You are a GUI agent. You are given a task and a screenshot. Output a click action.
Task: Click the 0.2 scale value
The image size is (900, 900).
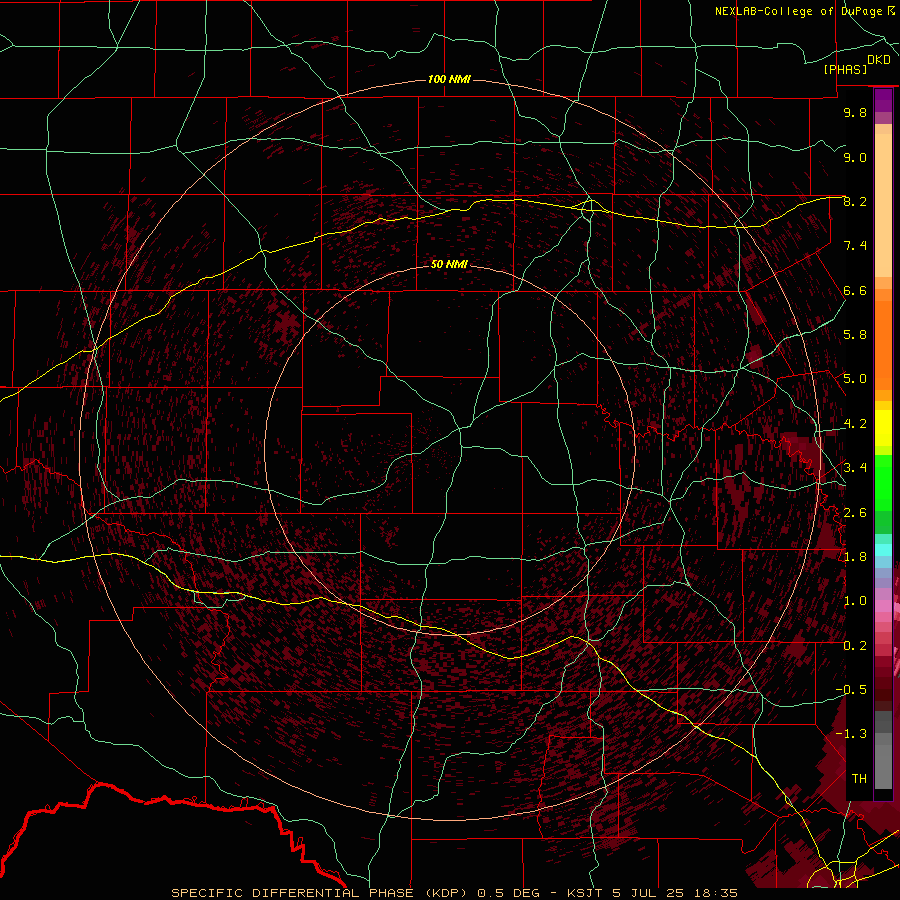[x=855, y=646]
